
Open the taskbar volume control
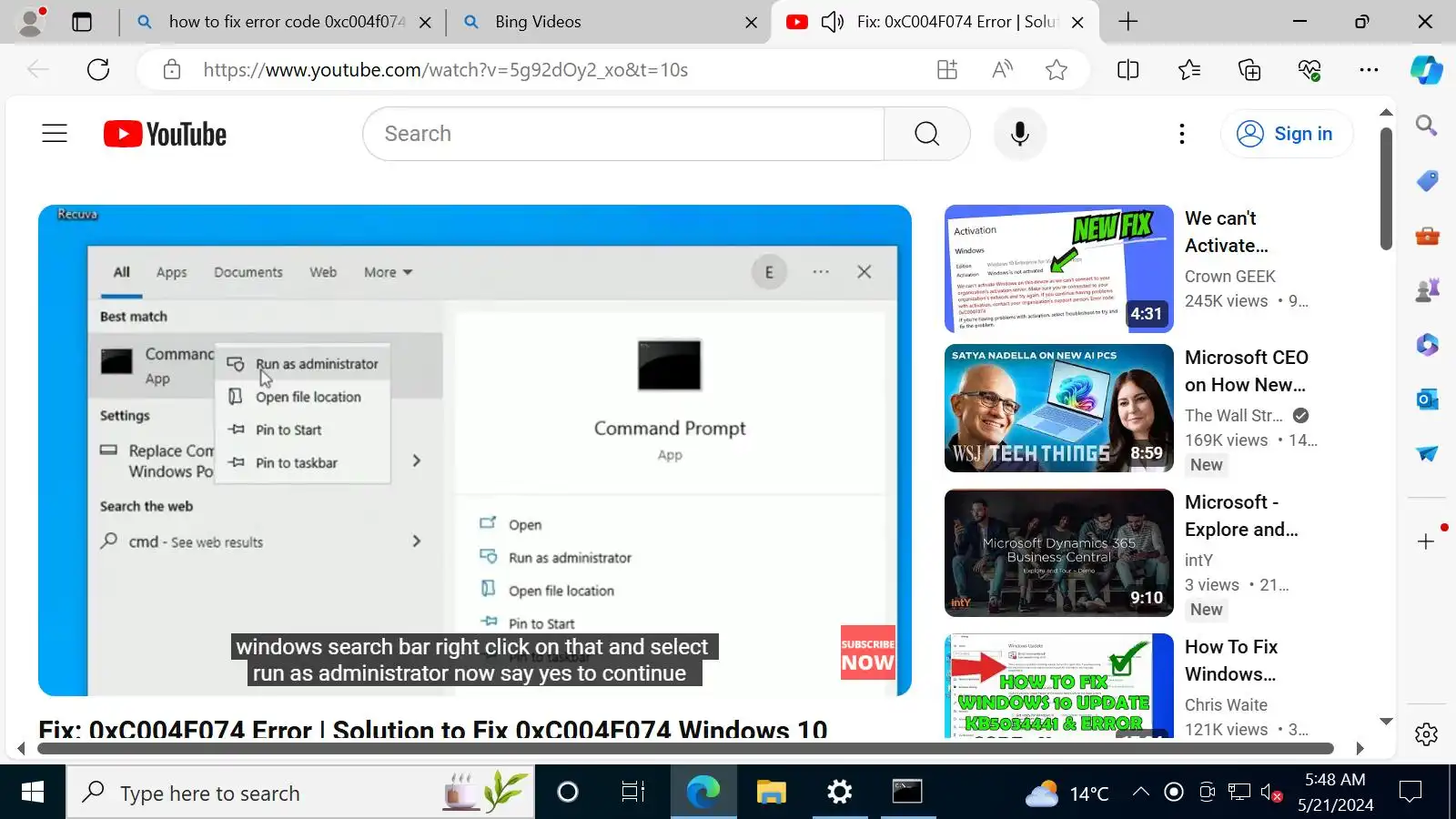(x=1271, y=793)
